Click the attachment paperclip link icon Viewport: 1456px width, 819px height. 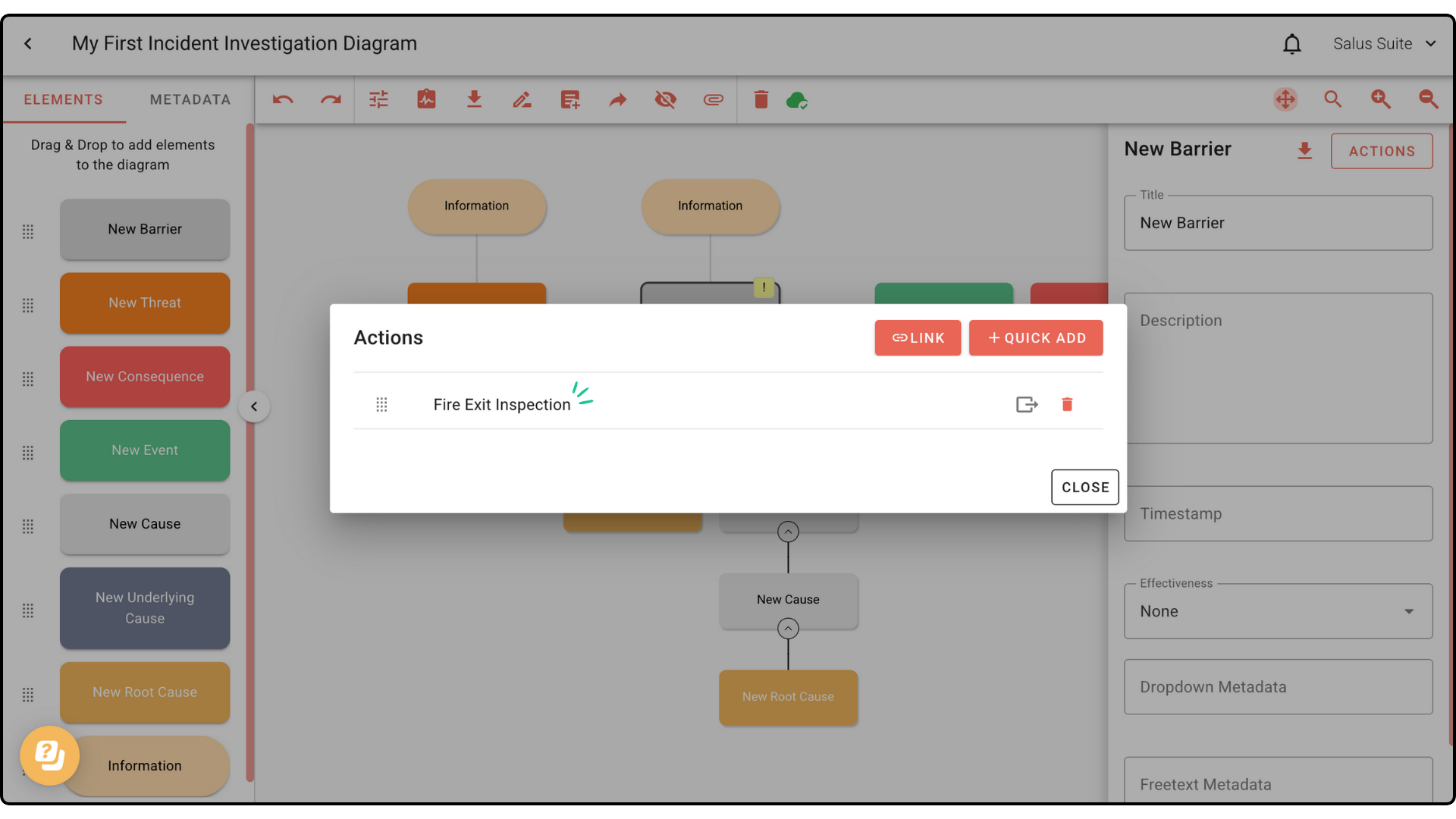coord(713,99)
